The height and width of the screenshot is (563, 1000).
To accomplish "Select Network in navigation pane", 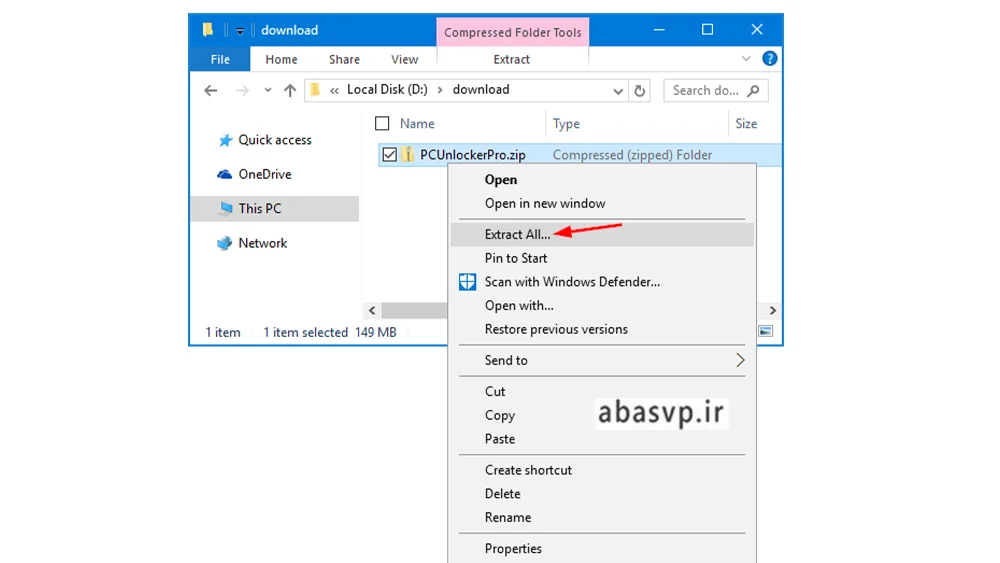I will click(263, 243).
